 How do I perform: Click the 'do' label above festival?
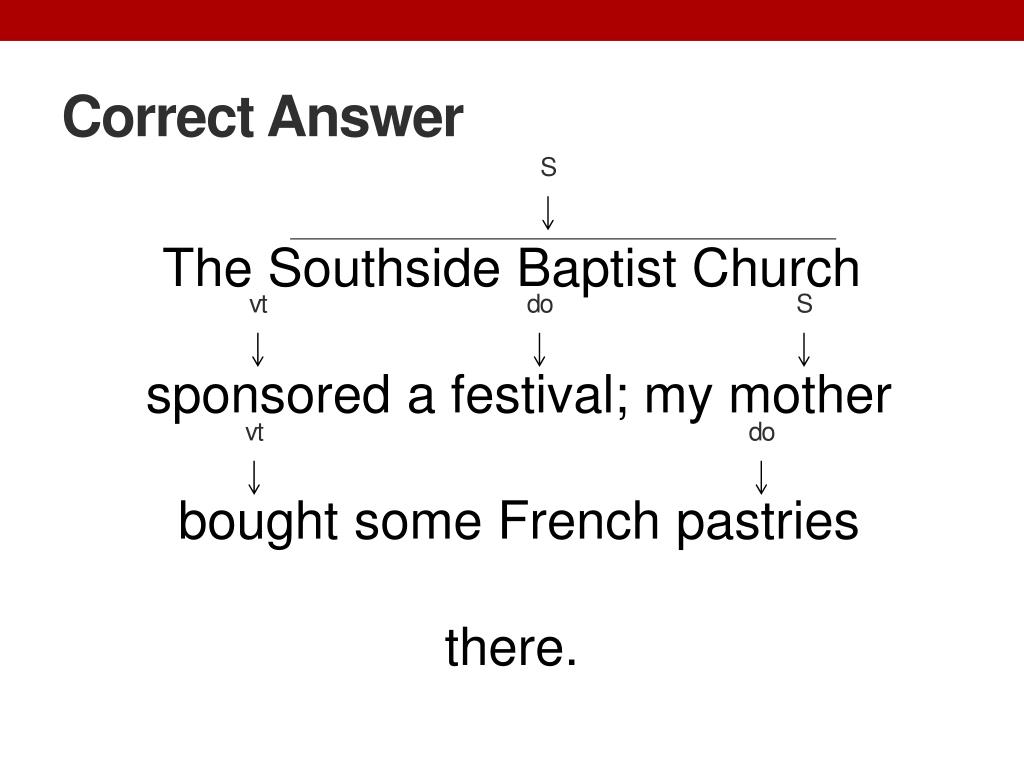tap(539, 304)
